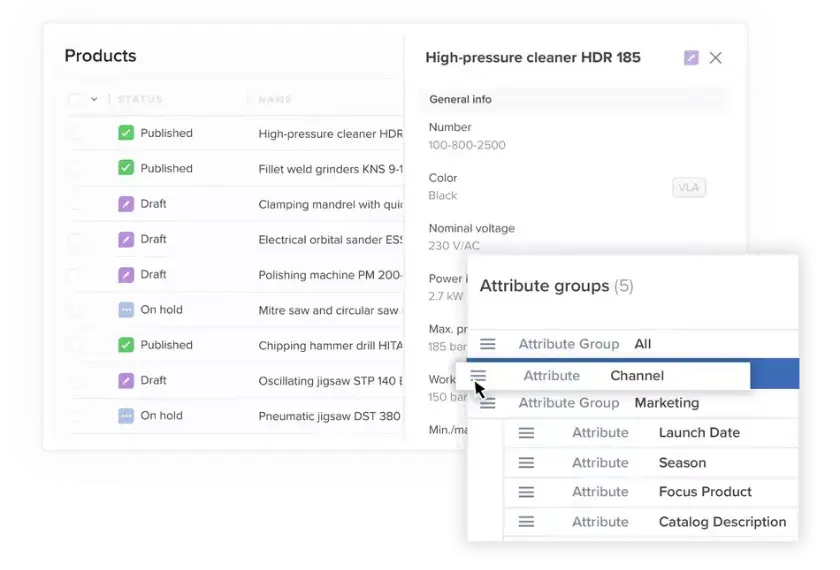Toggle the select-all checkbox in table header
The image size is (840, 570).
76,100
